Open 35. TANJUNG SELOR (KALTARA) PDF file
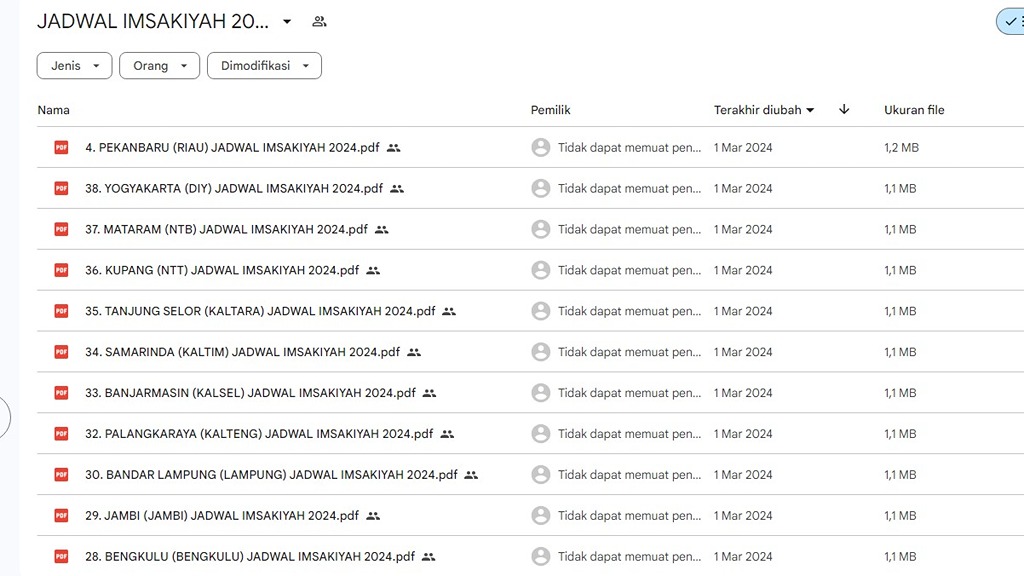 (x=260, y=312)
